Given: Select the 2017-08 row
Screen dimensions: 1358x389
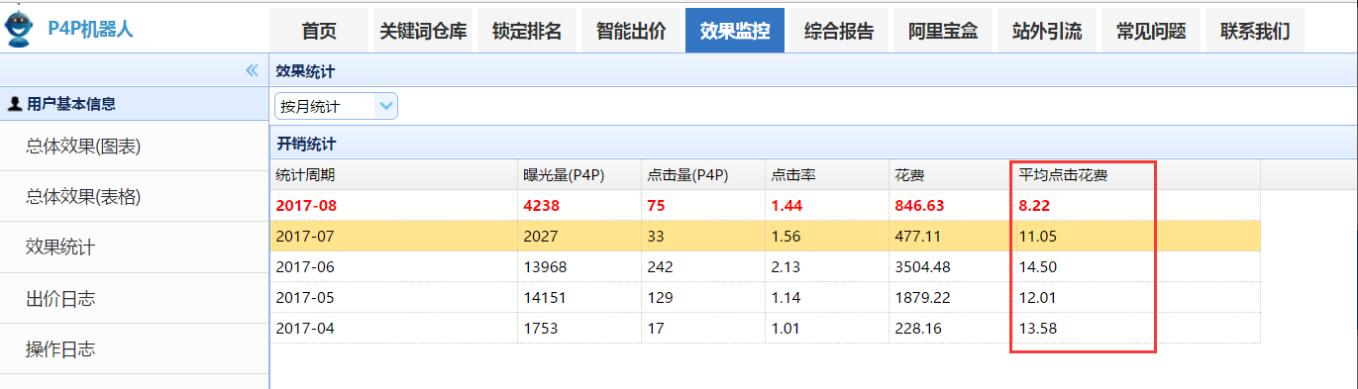Looking at the screenshot, I should [x=765, y=207].
